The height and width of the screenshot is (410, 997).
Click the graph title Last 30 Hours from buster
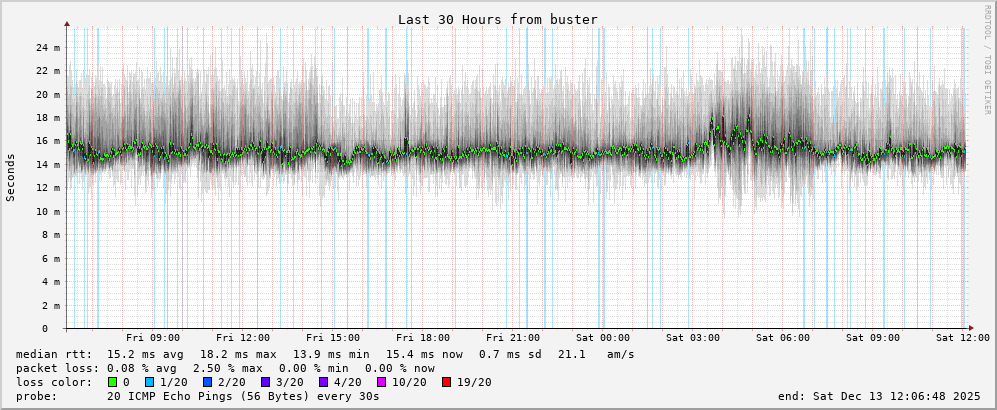click(497, 19)
